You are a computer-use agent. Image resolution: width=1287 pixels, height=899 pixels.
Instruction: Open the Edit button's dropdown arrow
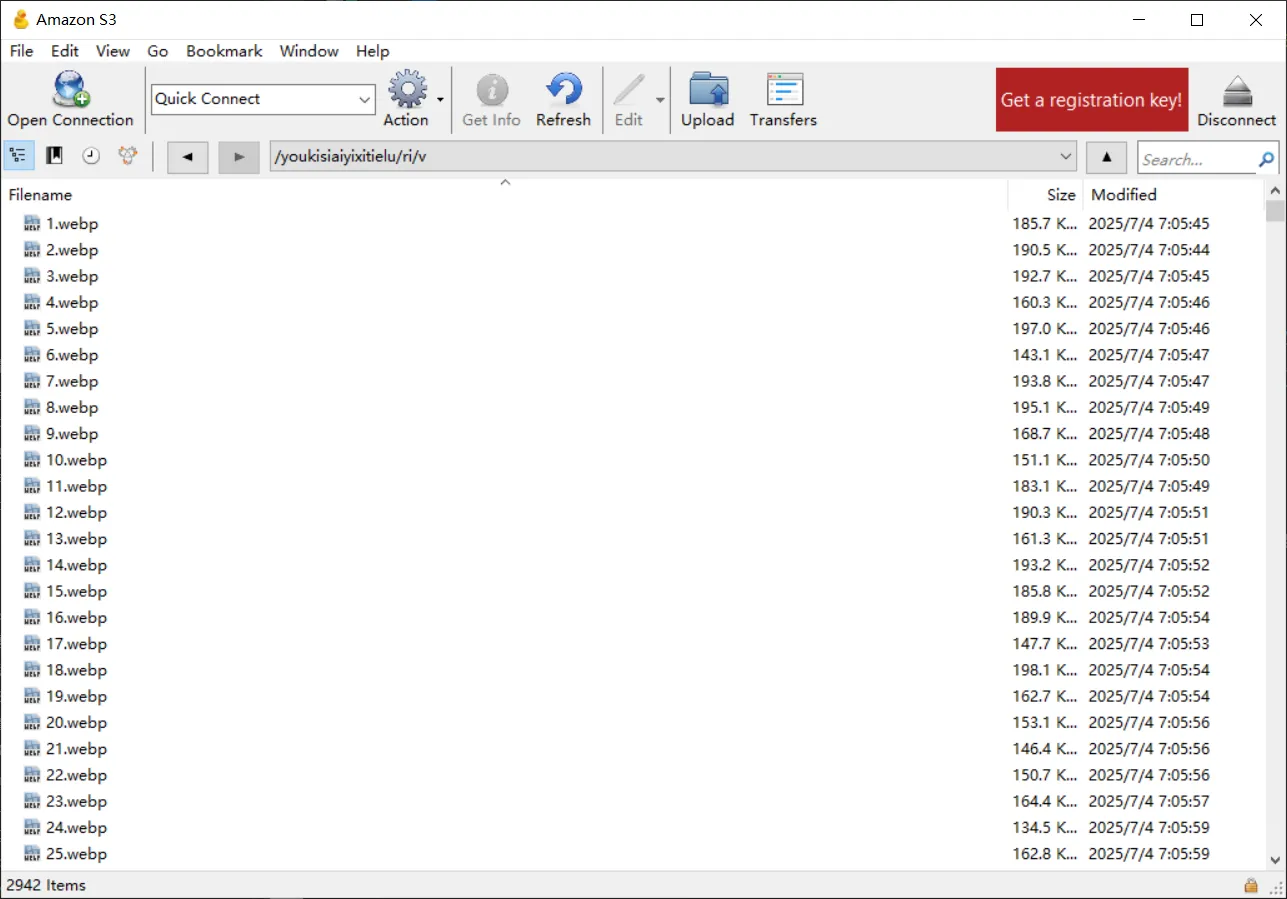pos(660,100)
